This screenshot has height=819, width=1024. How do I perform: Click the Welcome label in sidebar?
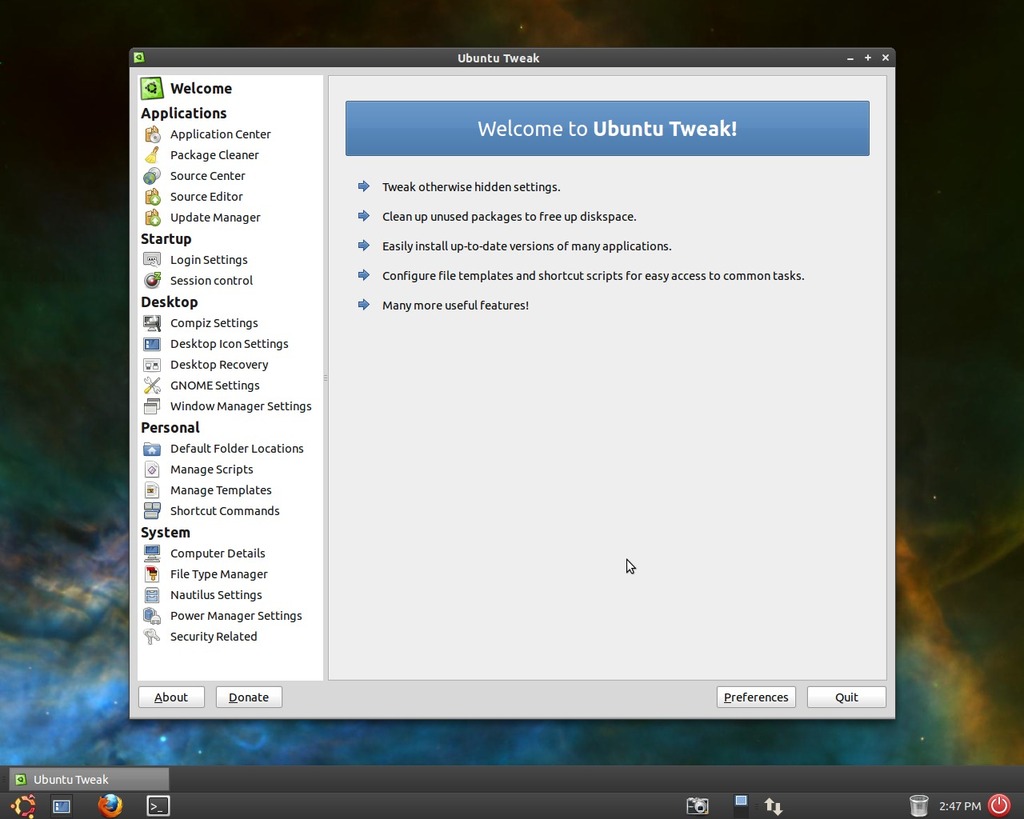click(201, 88)
